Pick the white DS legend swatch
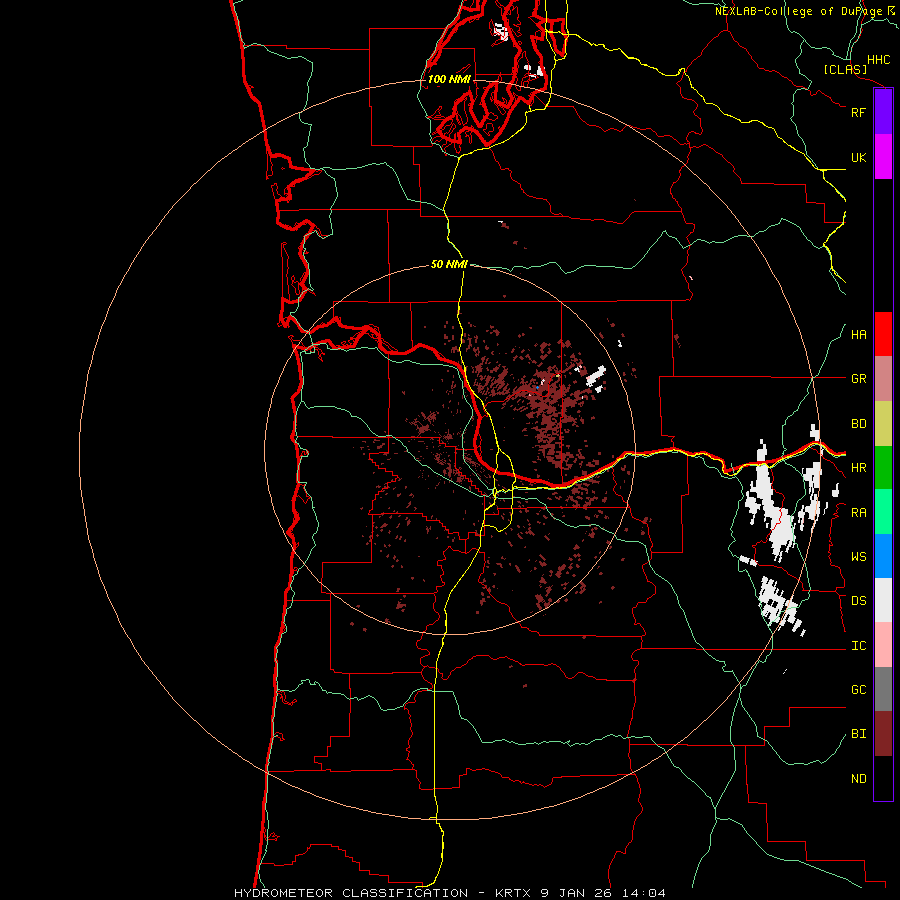Viewport: 900px width, 900px height. (x=883, y=600)
